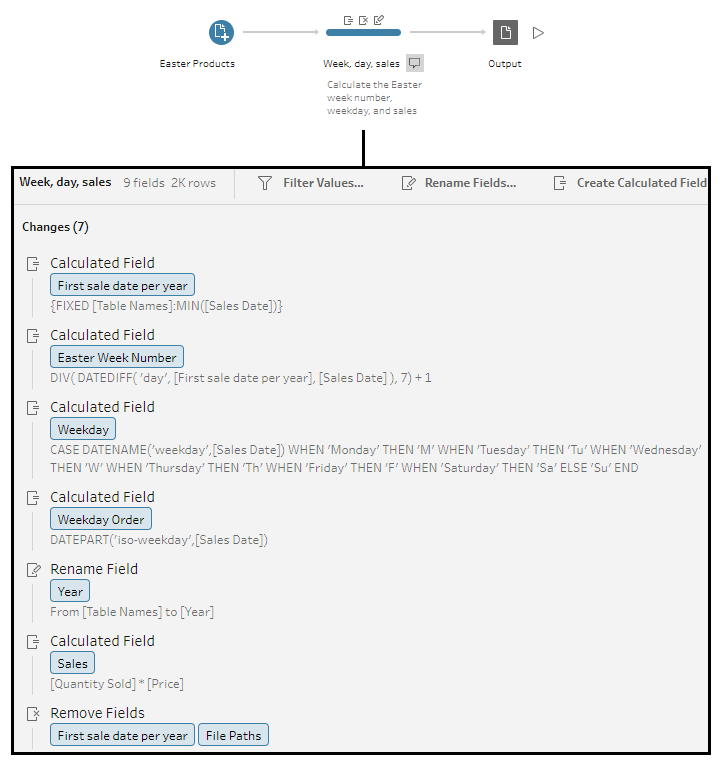Open the Filter Values option
Image resolution: width=724 pixels, height=768 pixels.
point(310,183)
